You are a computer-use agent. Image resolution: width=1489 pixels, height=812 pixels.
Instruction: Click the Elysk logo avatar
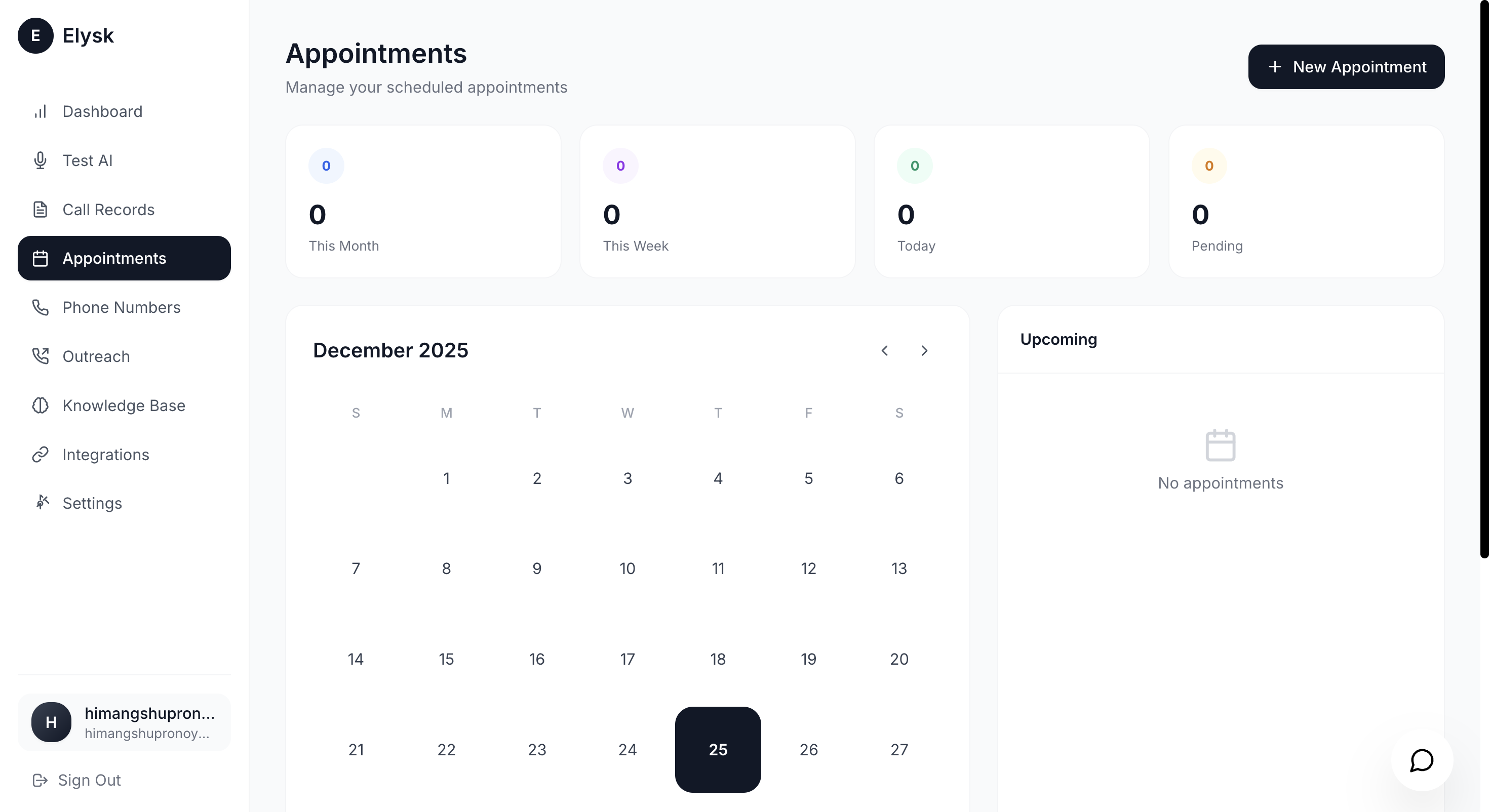click(x=35, y=35)
